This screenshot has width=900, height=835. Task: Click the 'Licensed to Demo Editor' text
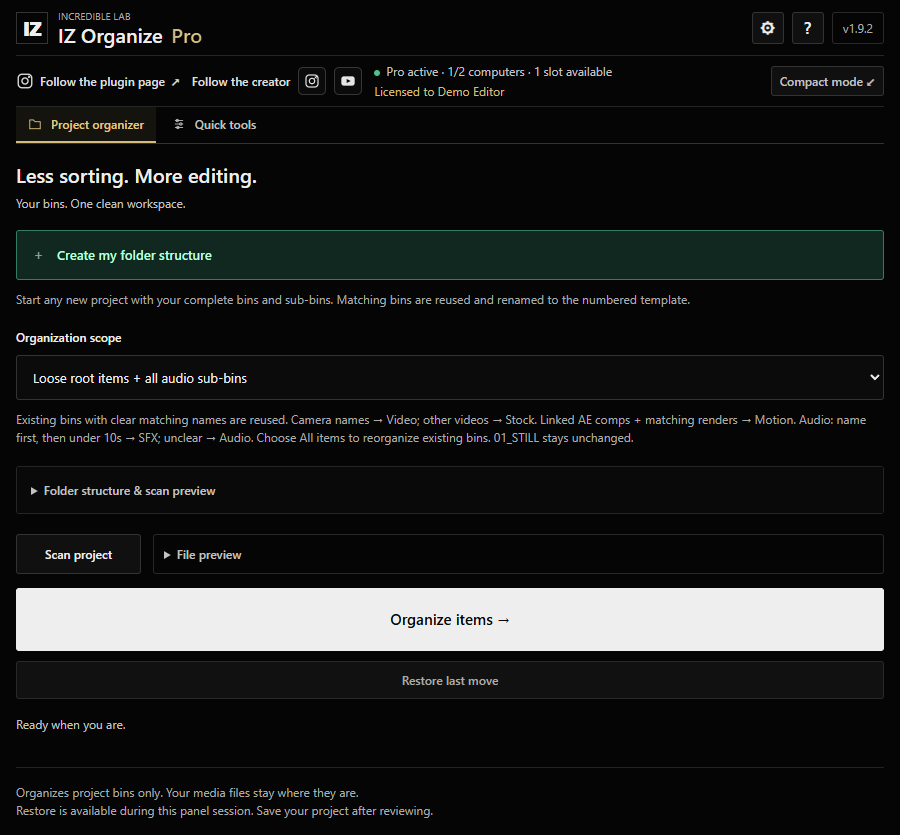pyautogui.click(x=439, y=92)
